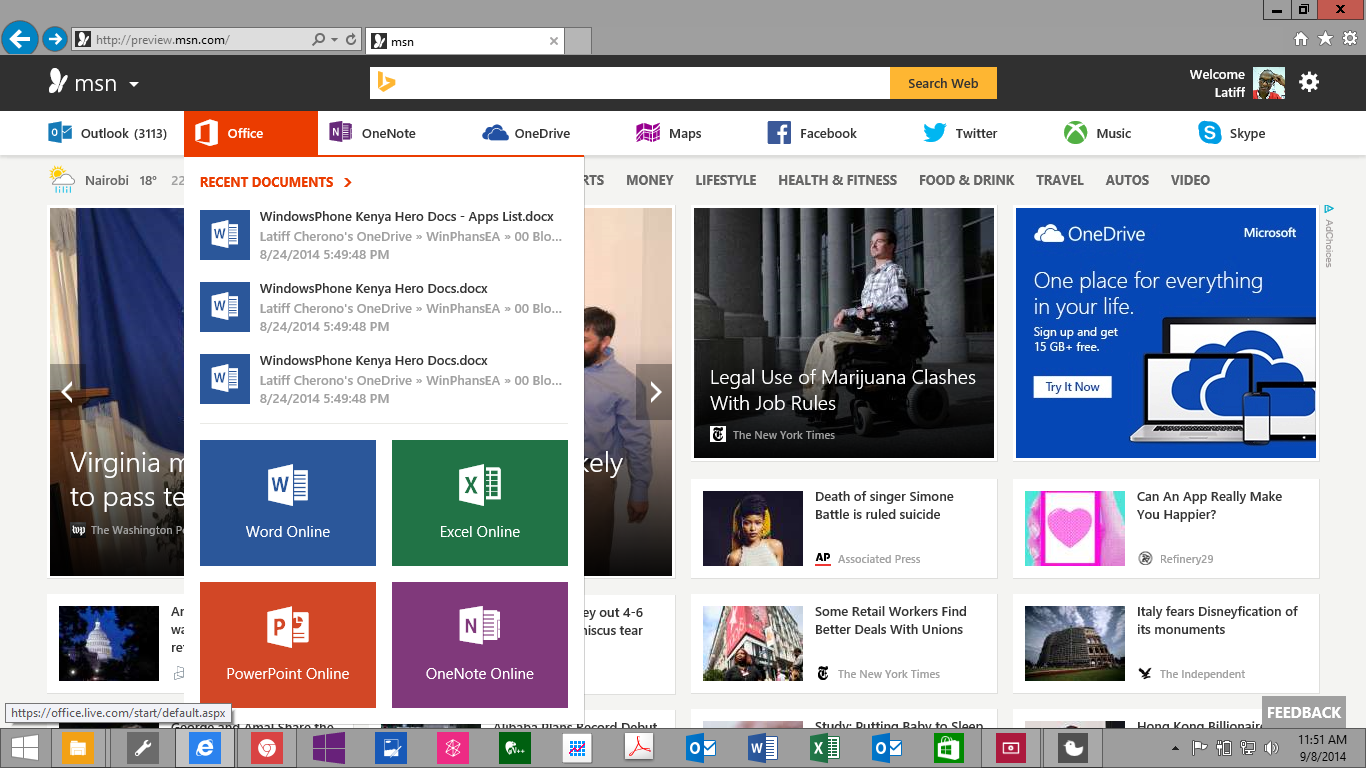Open File Explorer from taskbar

[x=77, y=747]
